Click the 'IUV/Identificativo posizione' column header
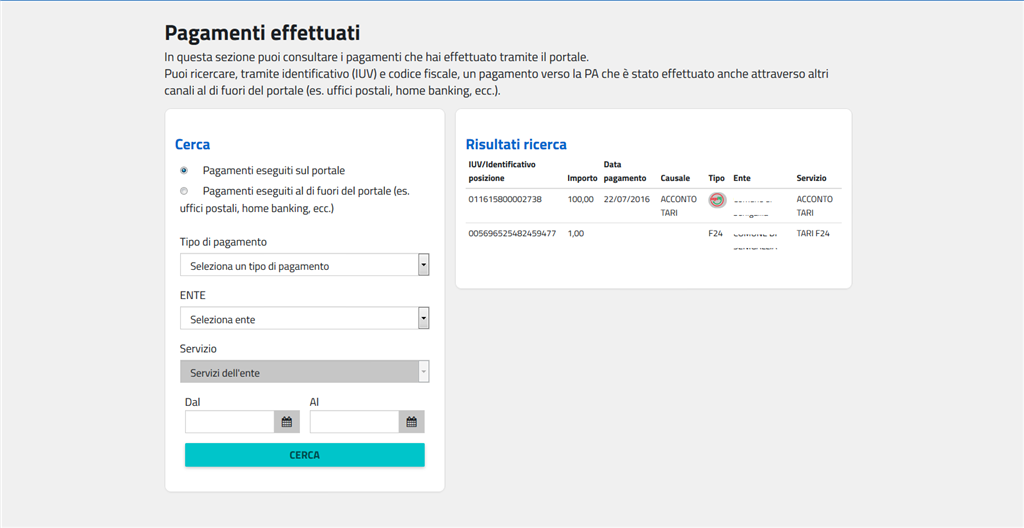Image resolution: width=1024 pixels, height=528 pixels. pyautogui.click(x=502, y=171)
